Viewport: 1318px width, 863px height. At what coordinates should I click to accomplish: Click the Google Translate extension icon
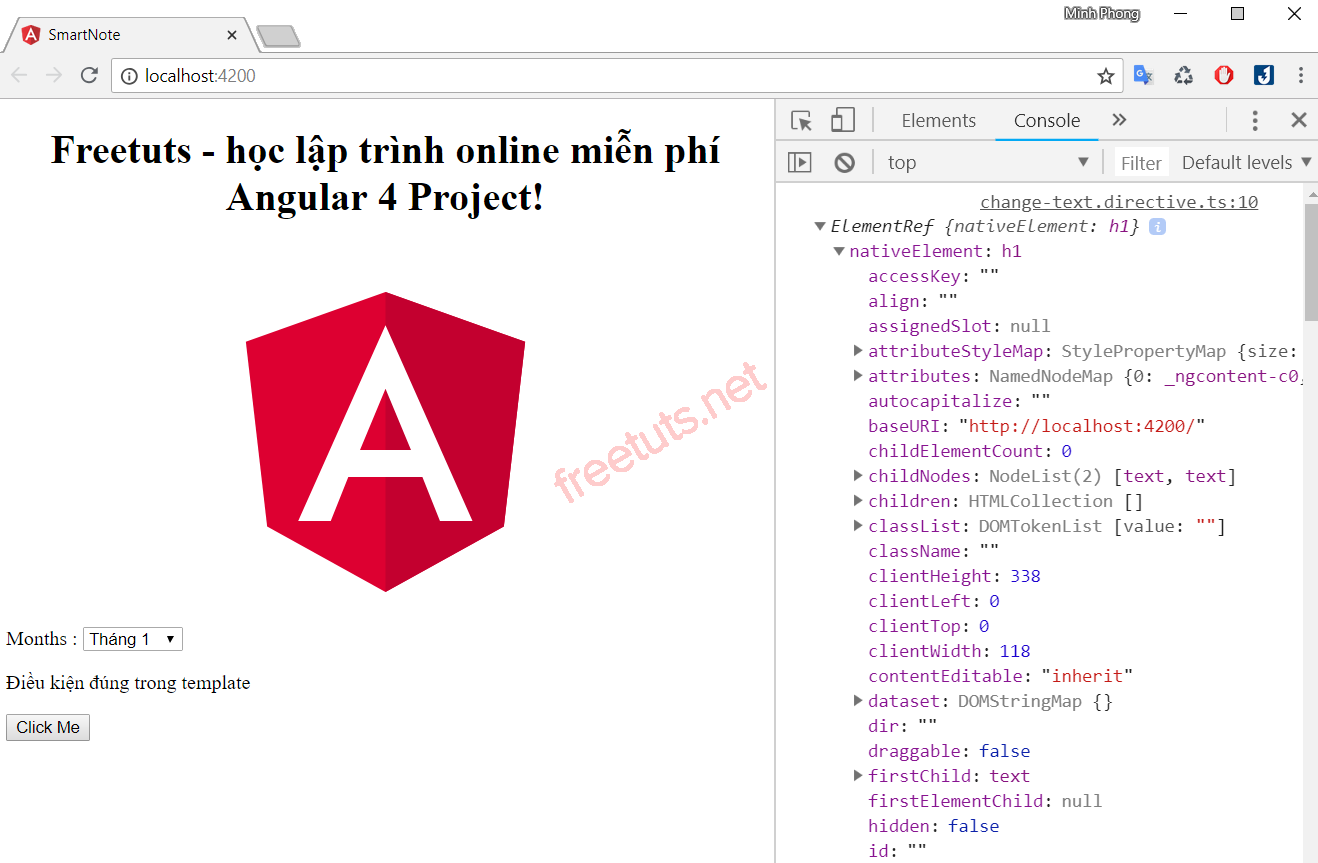click(x=1143, y=76)
